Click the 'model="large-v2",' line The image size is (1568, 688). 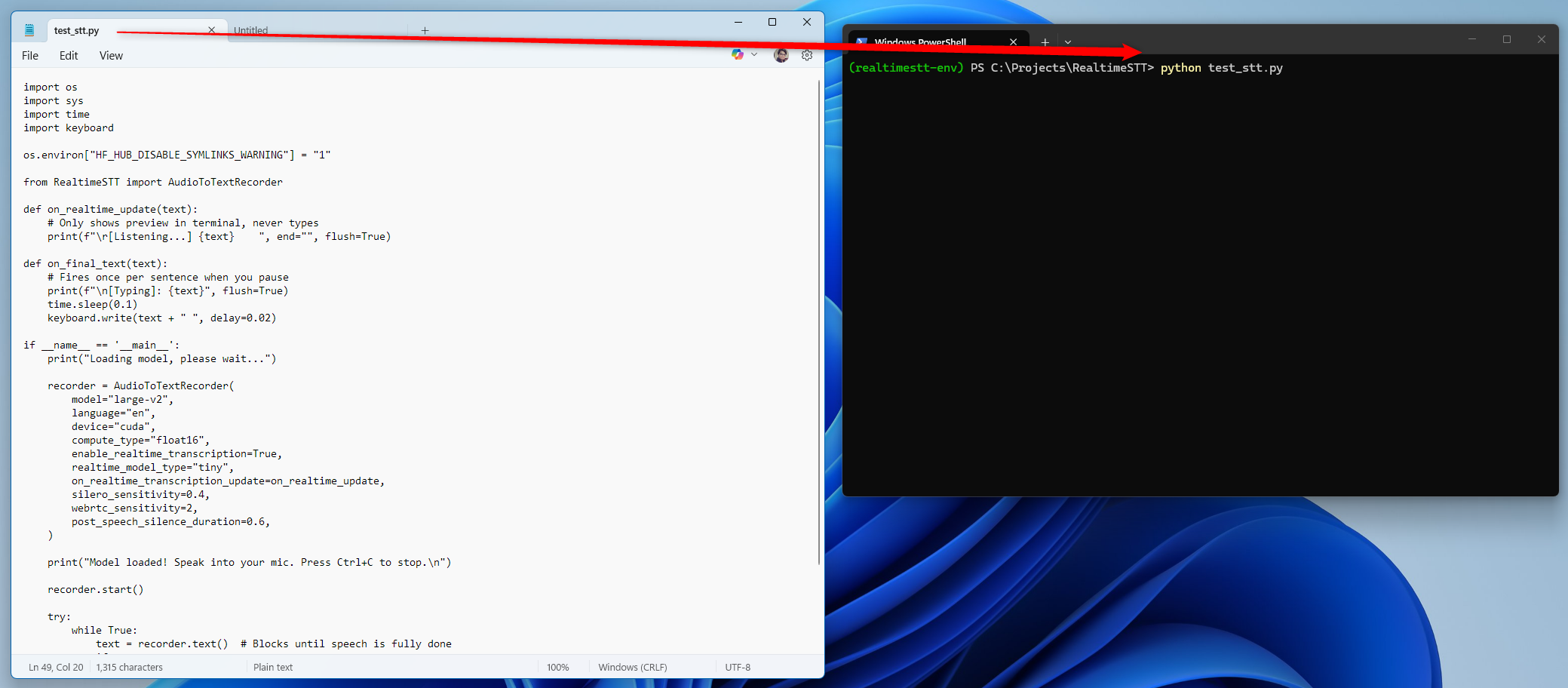(123, 400)
